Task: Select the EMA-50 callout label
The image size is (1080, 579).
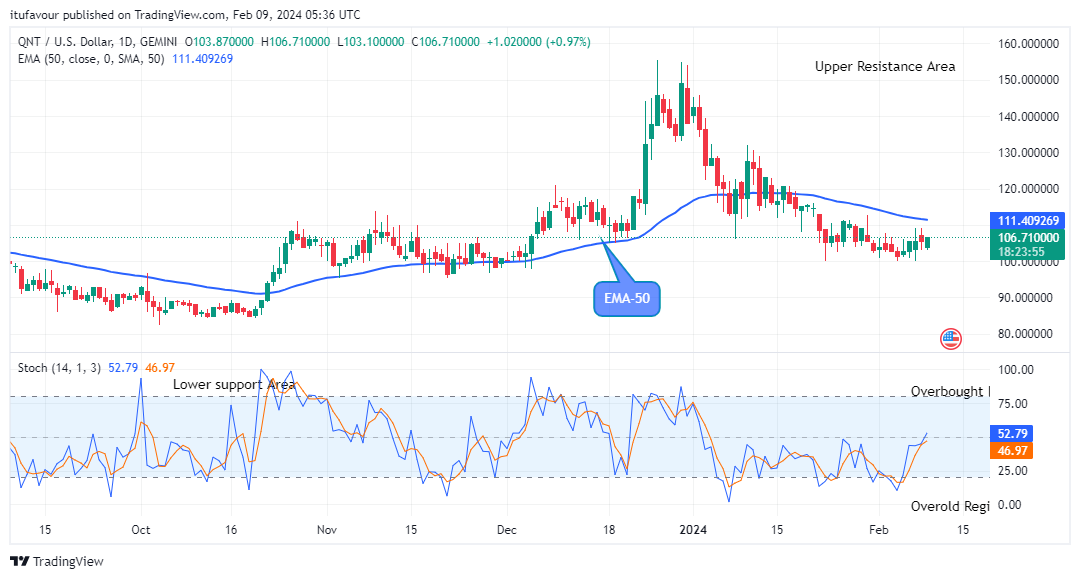Action: pyautogui.click(x=627, y=299)
